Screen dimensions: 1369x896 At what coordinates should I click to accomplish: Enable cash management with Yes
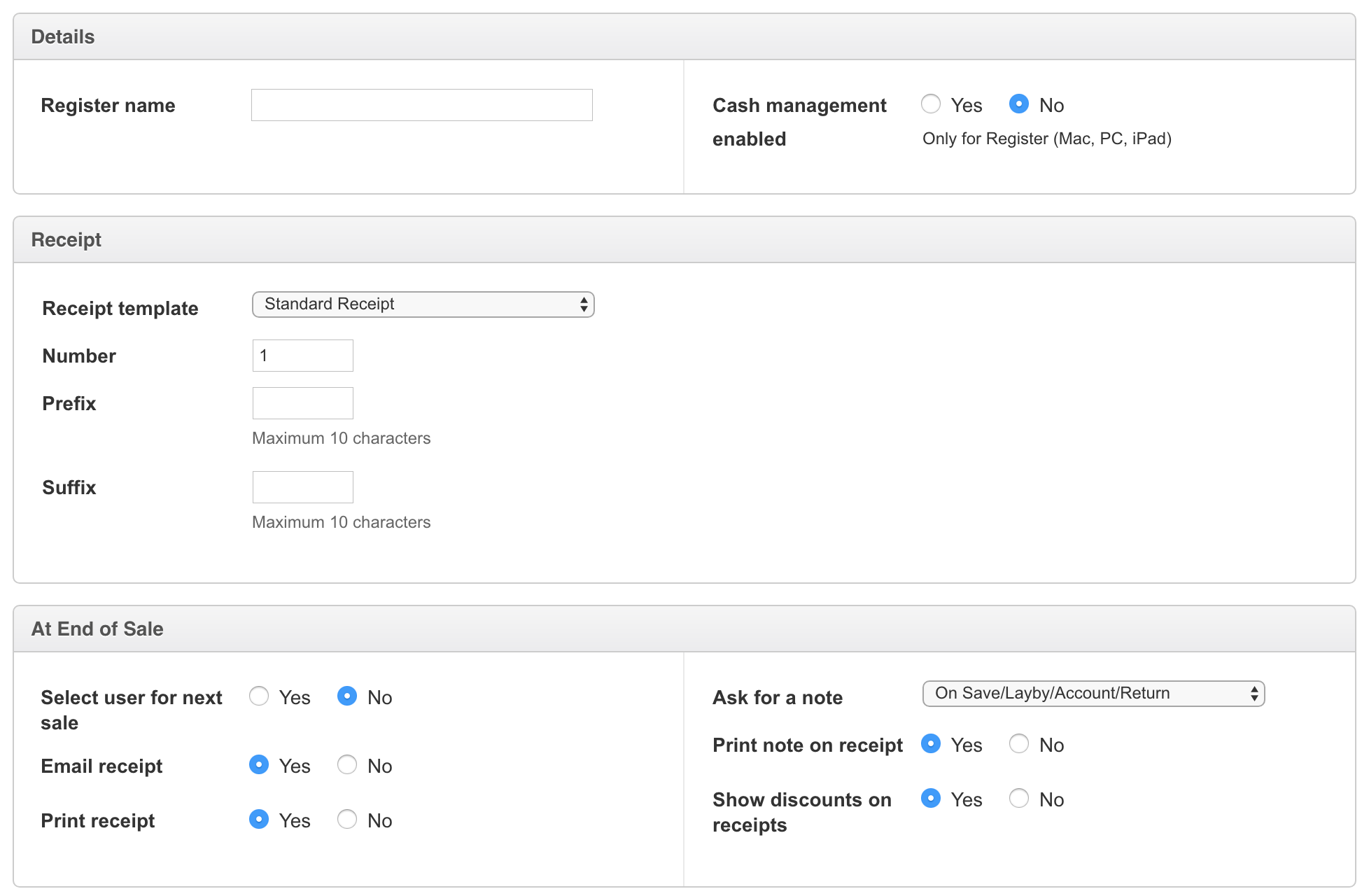click(x=930, y=104)
